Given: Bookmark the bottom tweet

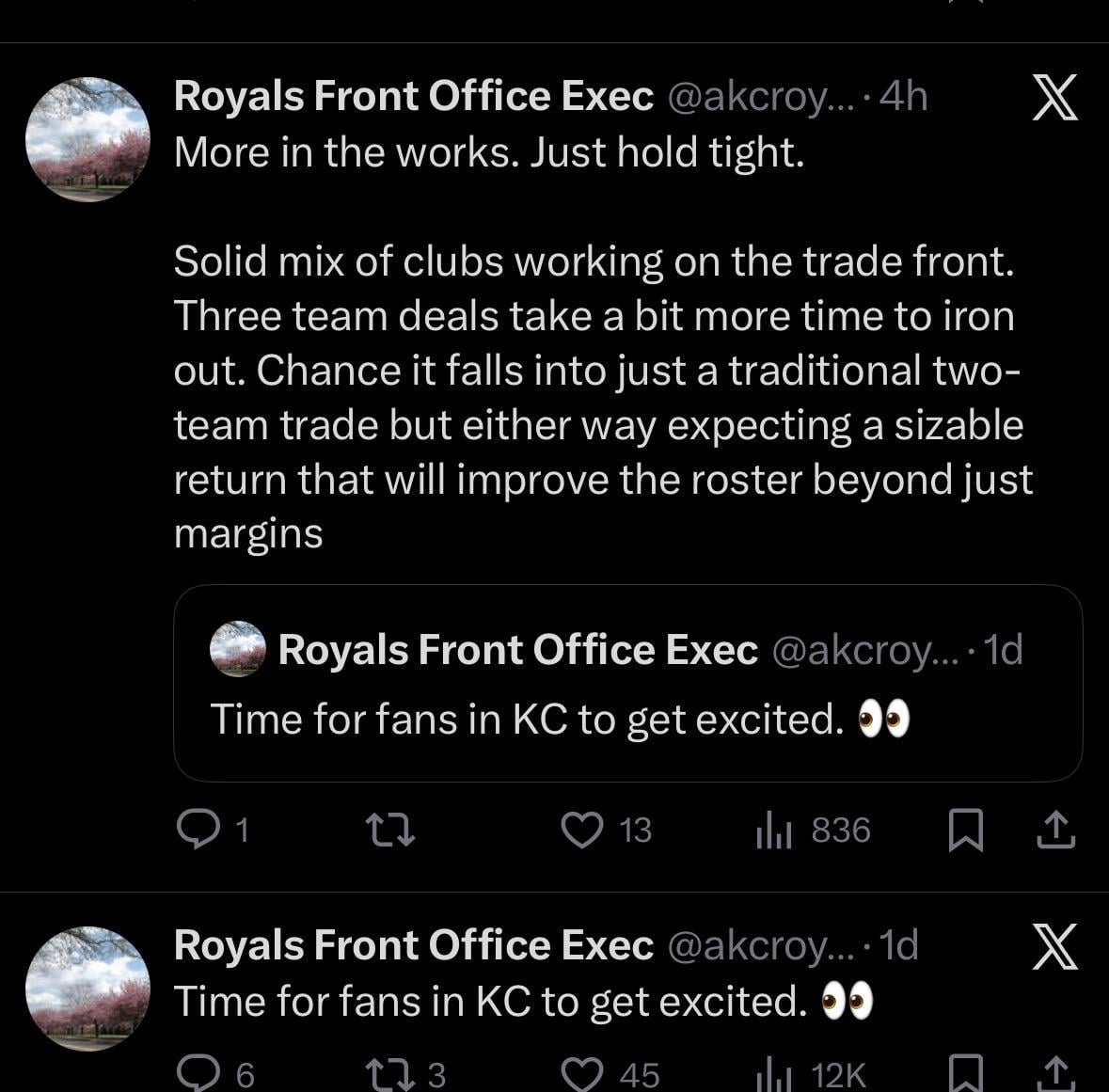Looking at the screenshot, I should click(965, 1073).
